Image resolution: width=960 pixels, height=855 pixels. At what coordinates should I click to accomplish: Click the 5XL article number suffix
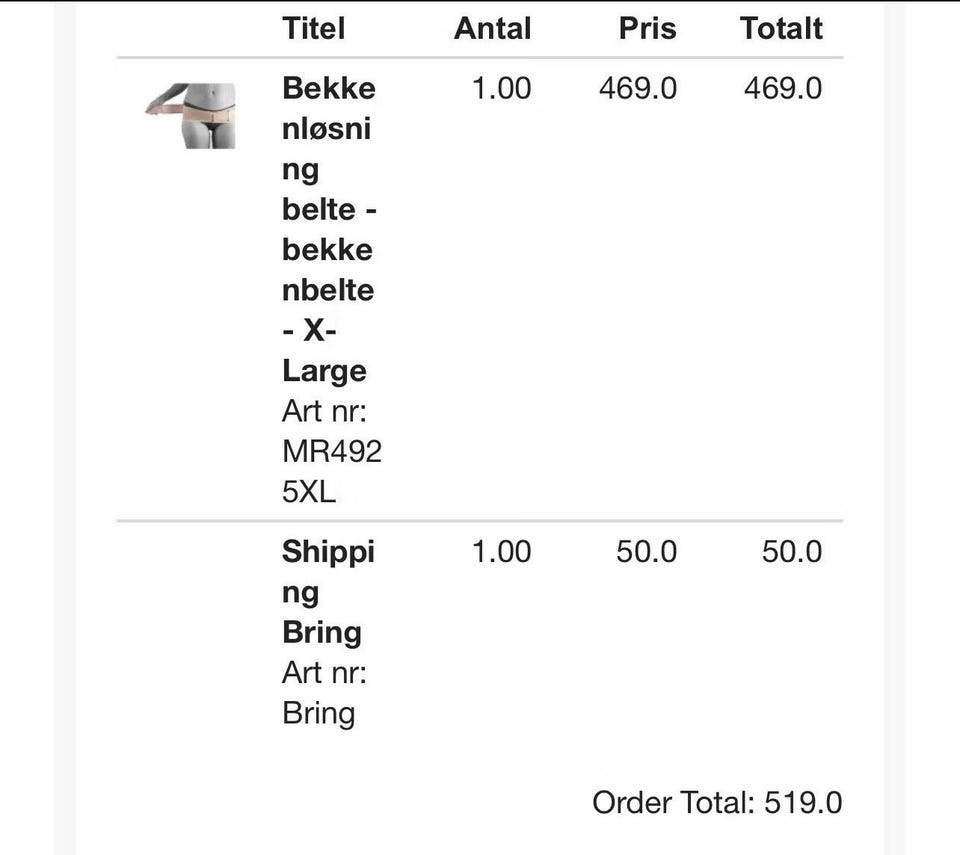coord(309,492)
